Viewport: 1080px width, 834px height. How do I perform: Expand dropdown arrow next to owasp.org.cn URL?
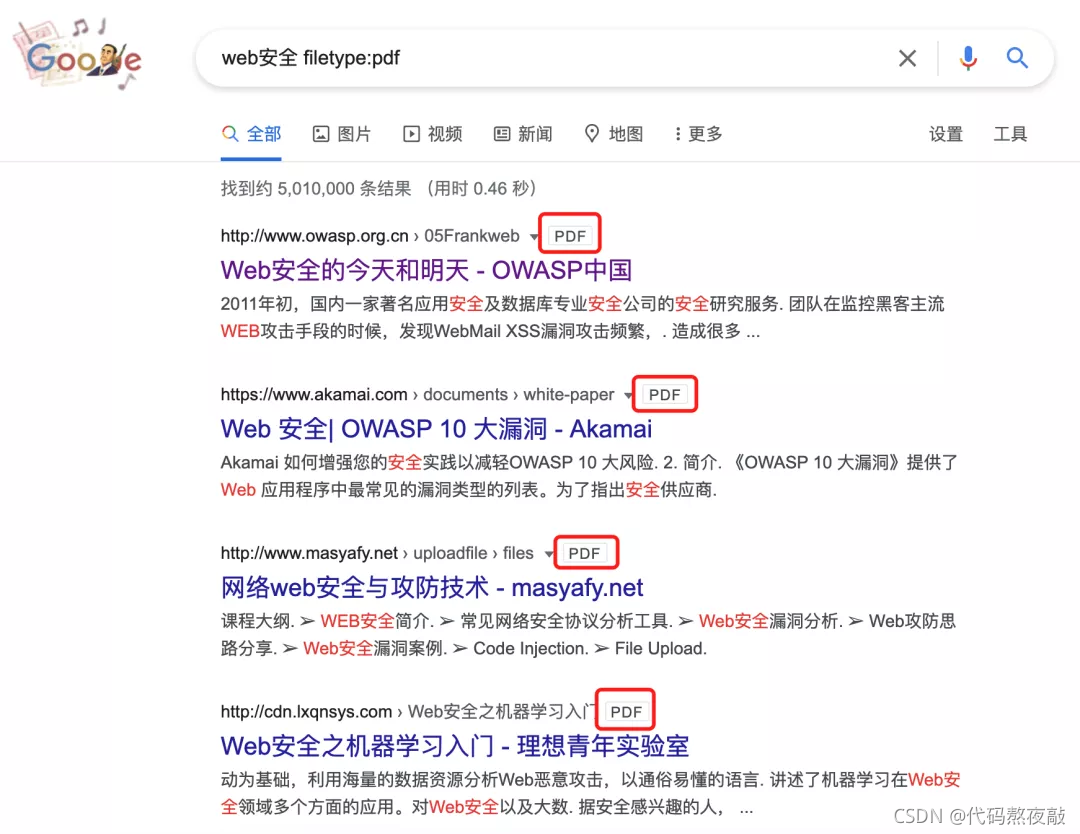click(534, 237)
